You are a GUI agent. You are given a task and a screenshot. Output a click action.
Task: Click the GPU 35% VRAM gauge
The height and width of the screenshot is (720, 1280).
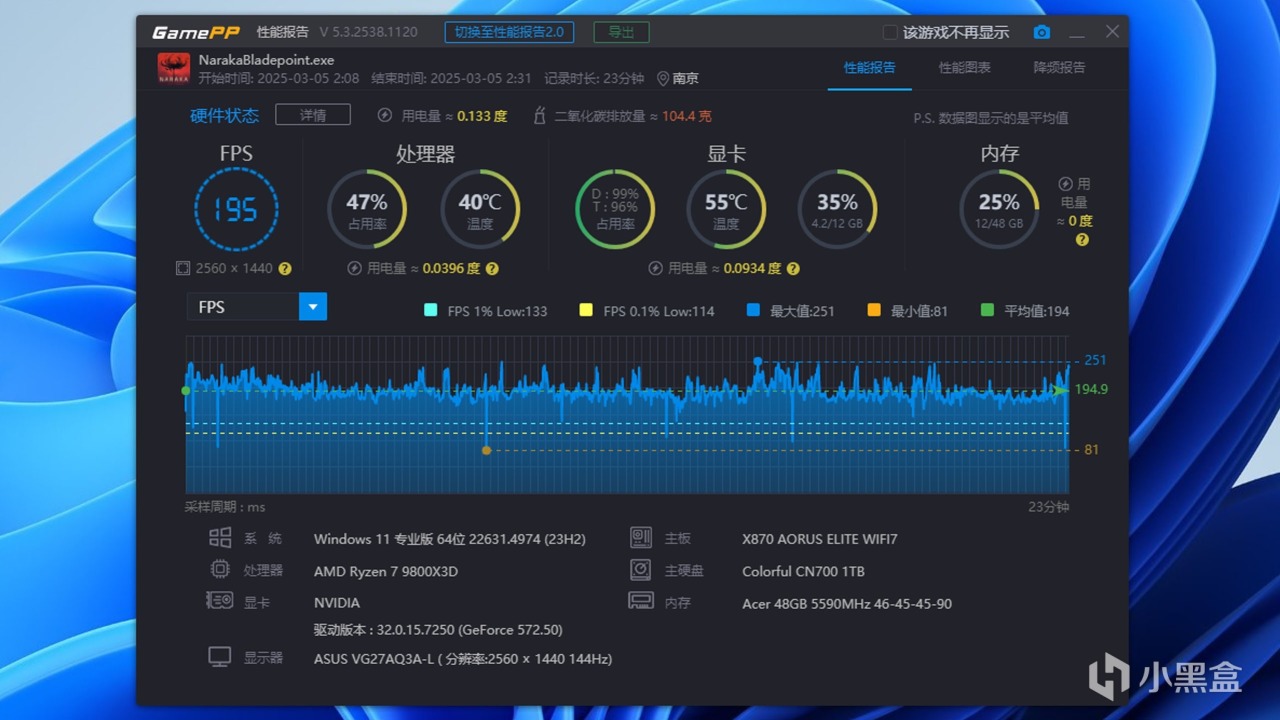point(837,209)
